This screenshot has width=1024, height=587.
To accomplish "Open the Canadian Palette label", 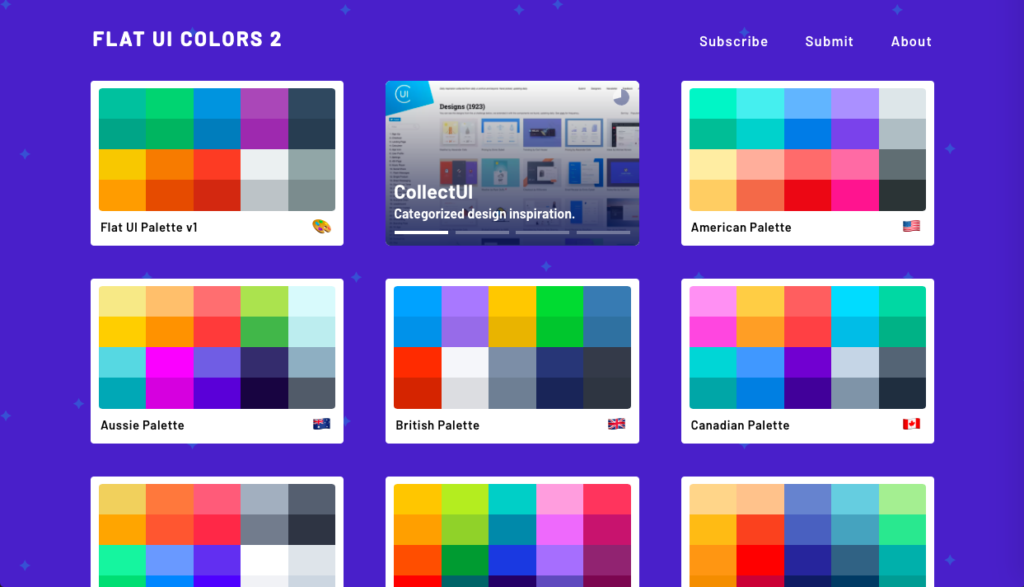I will pyautogui.click(x=740, y=426).
